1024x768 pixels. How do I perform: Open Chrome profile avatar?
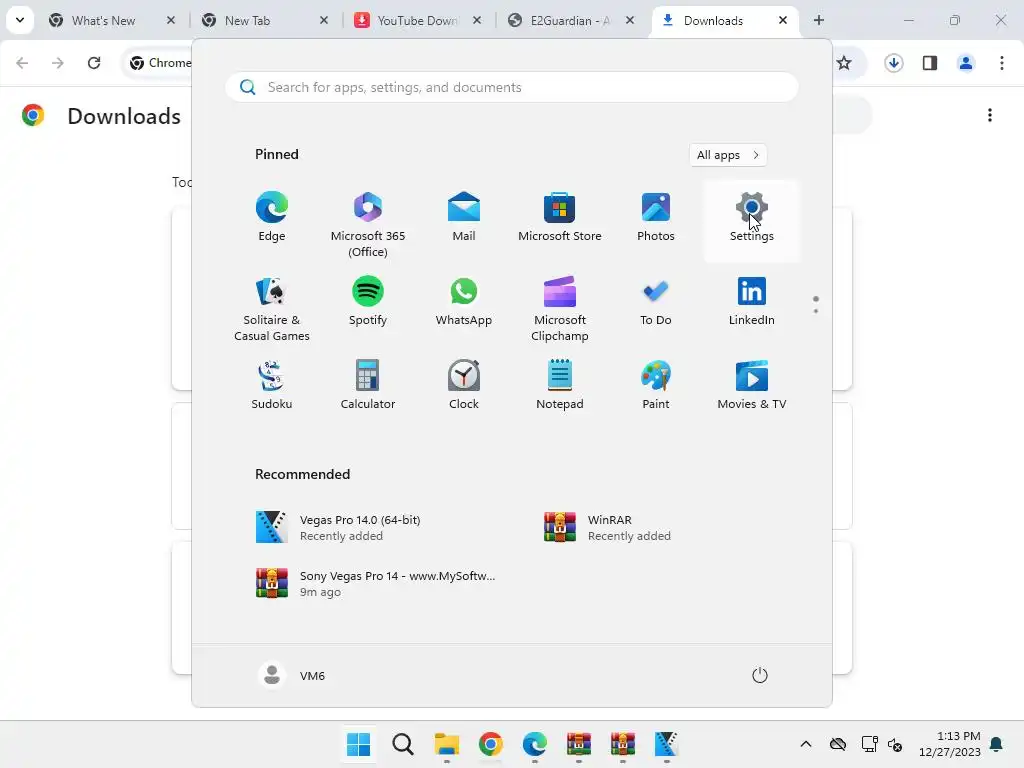coord(966,63)
